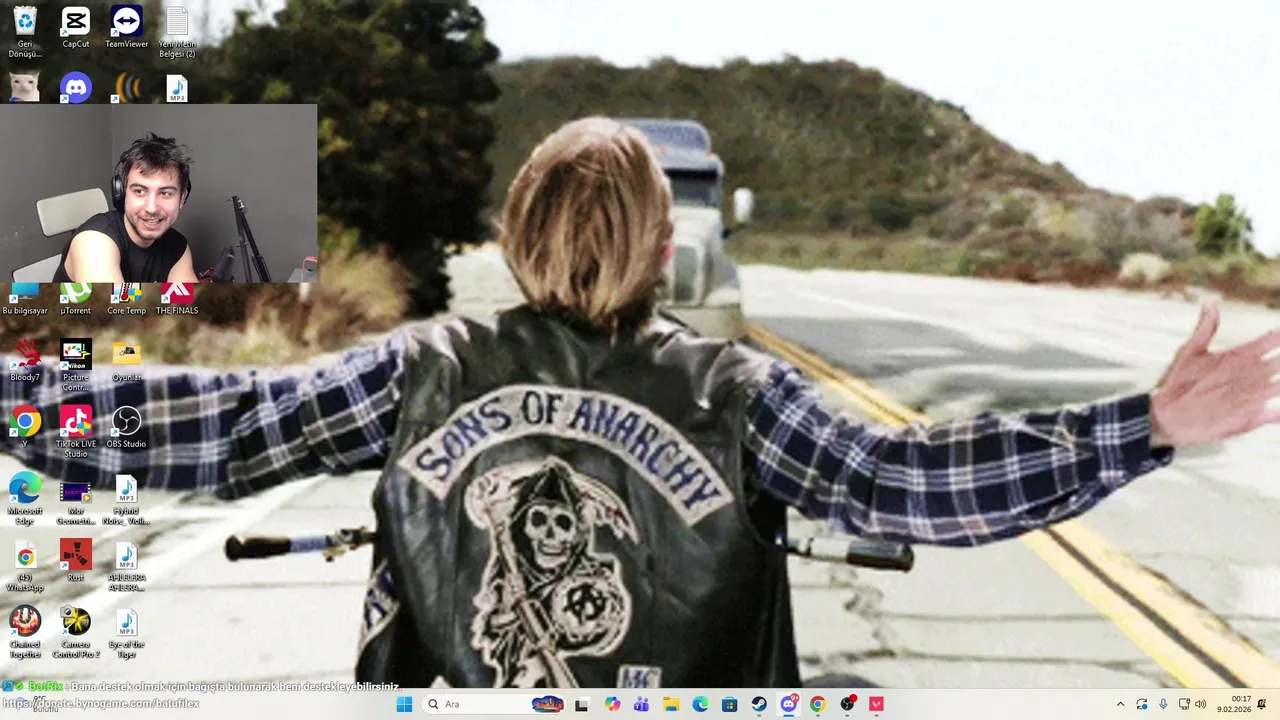Image resolution: width=1280 pixels, height=720 pixels.
Task: Open File Explorer from the taskbar
Action: coord(671,704)
